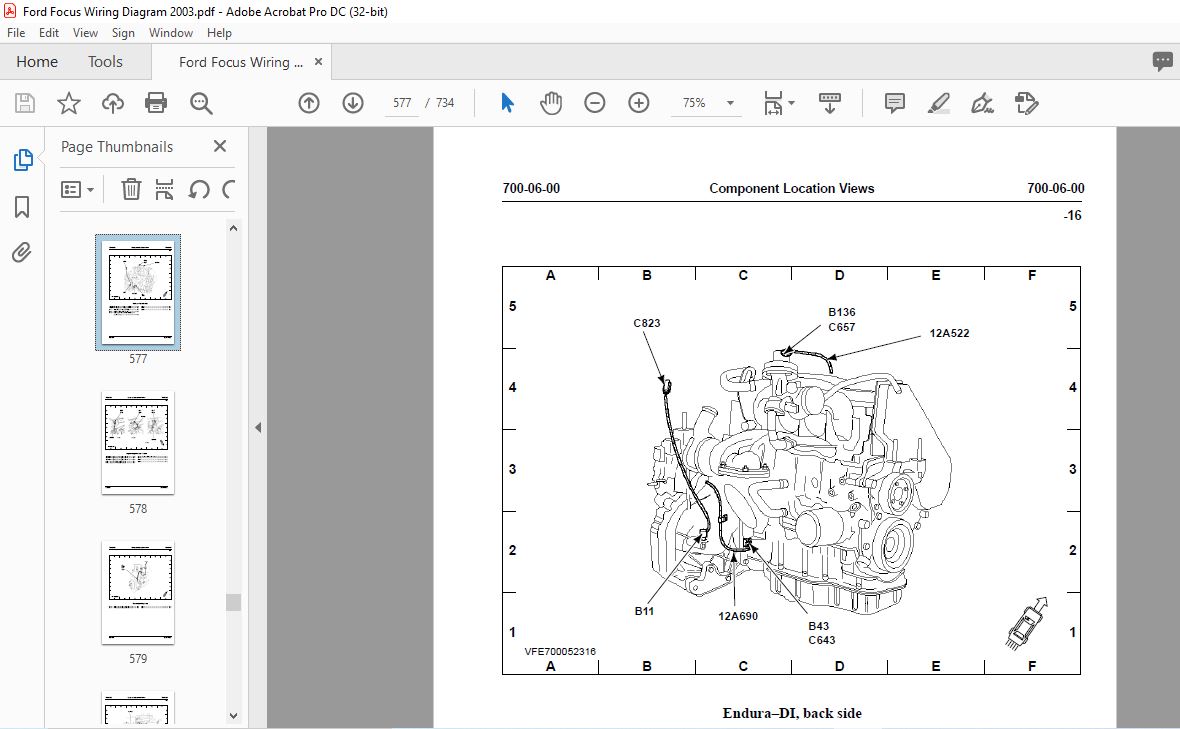The width and height of the screenshot is (1180, 729).
Task: Click the upload to cloud icon
Action: (113, 103)
